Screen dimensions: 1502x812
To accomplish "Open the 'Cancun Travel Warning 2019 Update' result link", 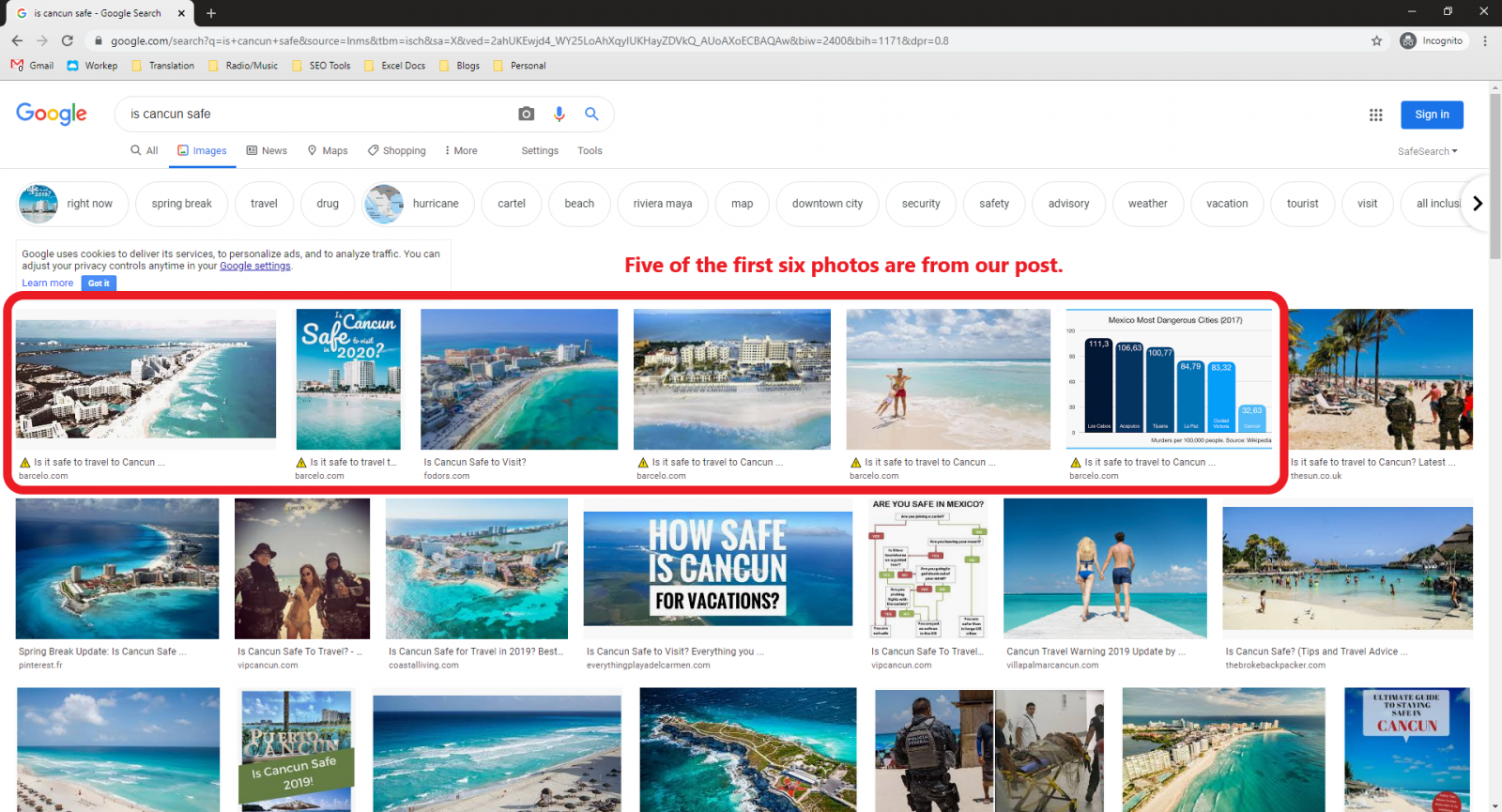I will 1096,651.
